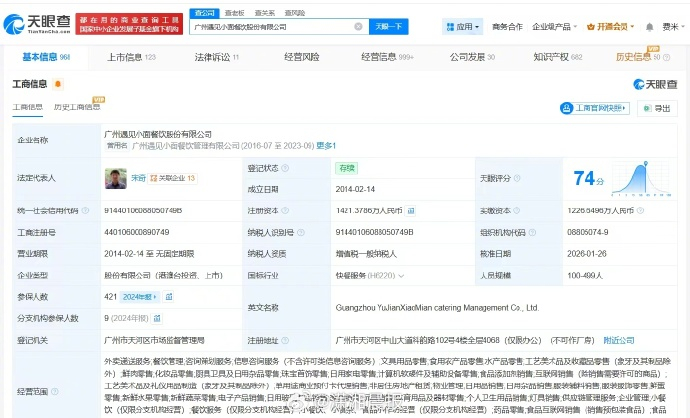Click the help icon next to 实缴资本
Viewport: 690px width, 418px height.
click(517, 210)
